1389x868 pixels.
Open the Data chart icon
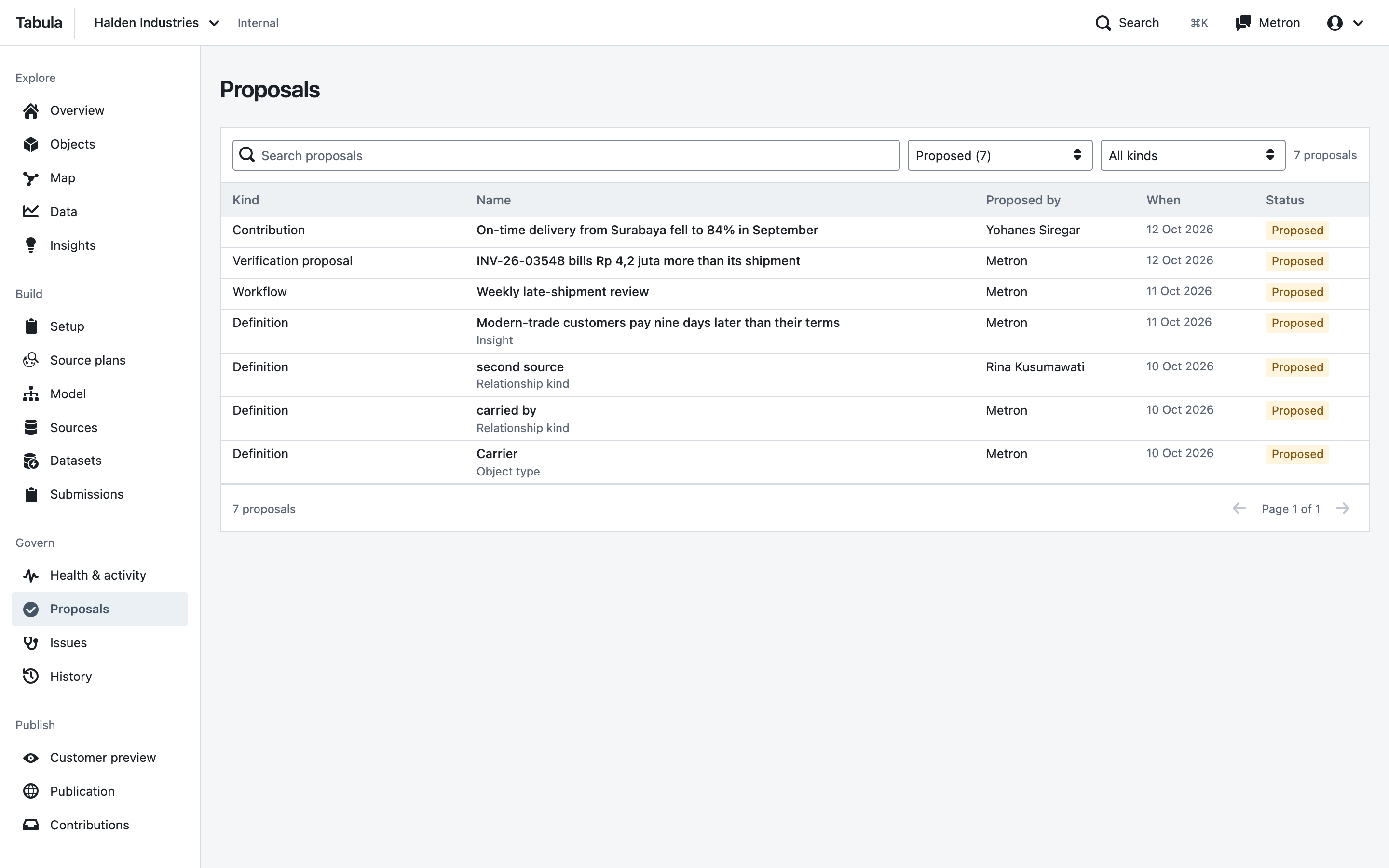[x=31, y=212]
